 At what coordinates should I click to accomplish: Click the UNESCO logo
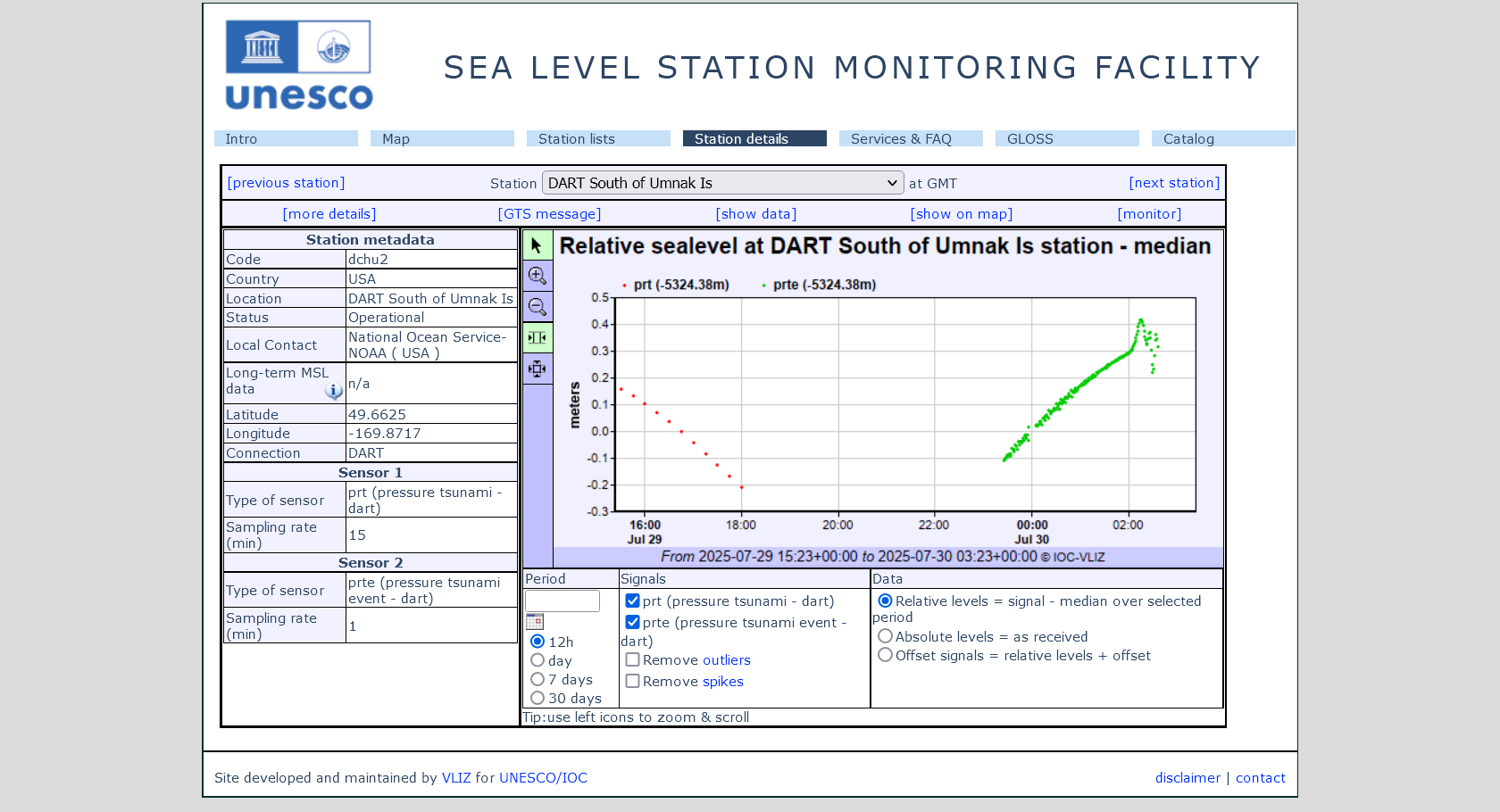298,65
